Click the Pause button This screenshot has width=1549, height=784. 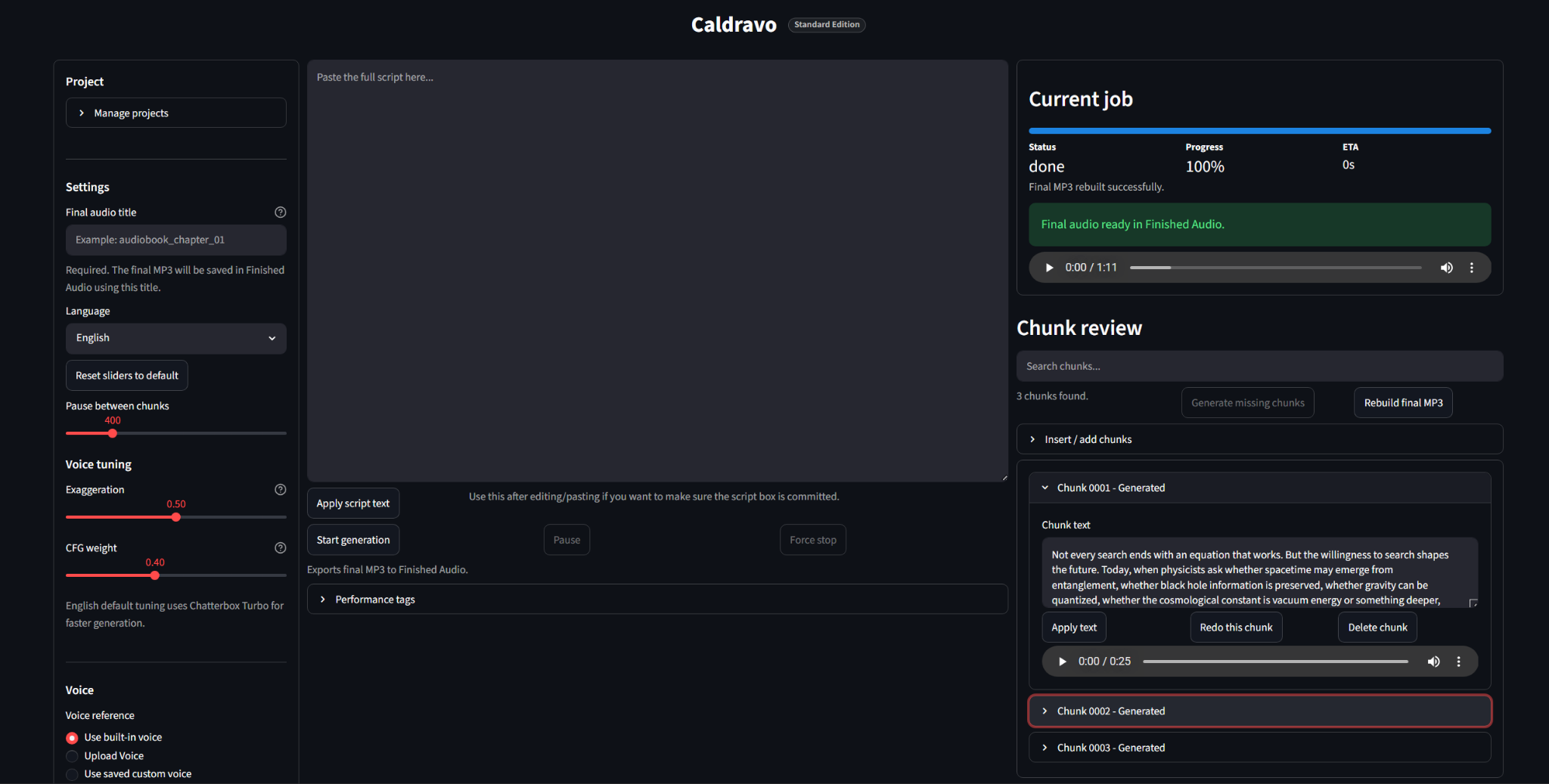pos(567,540)
